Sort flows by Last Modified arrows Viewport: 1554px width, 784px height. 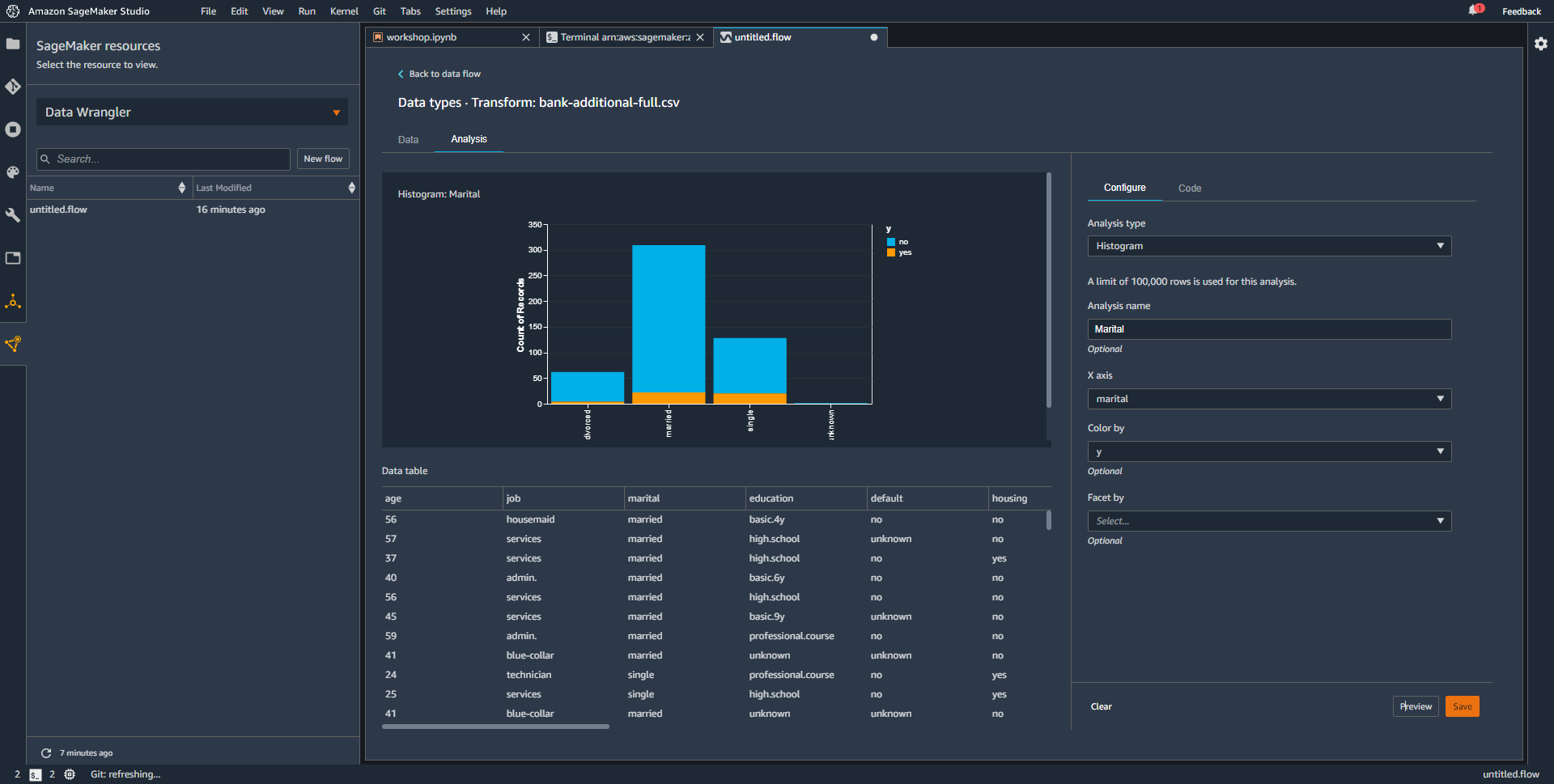click(351, 188)
